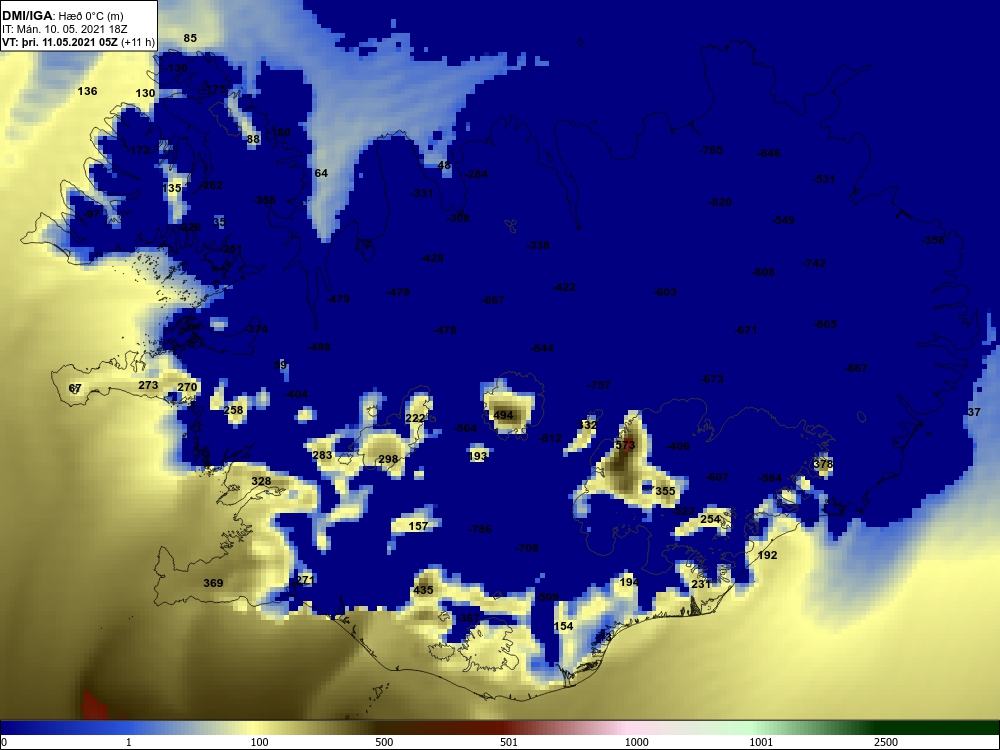Select the map value -765

(711, 150)
